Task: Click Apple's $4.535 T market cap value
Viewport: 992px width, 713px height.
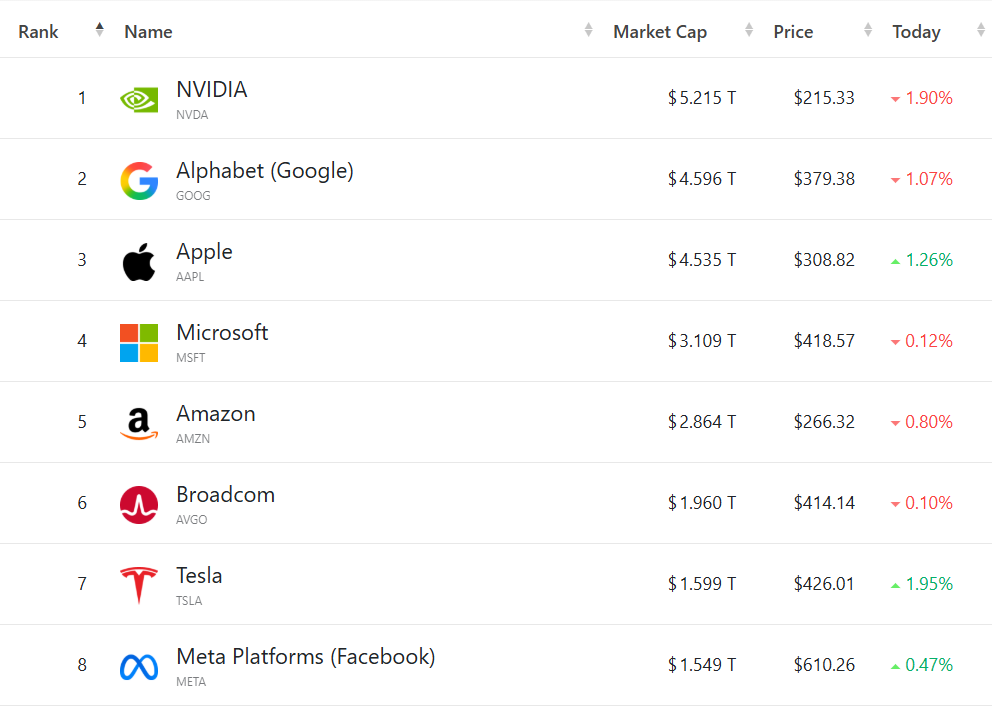Action: pos(702,260)
